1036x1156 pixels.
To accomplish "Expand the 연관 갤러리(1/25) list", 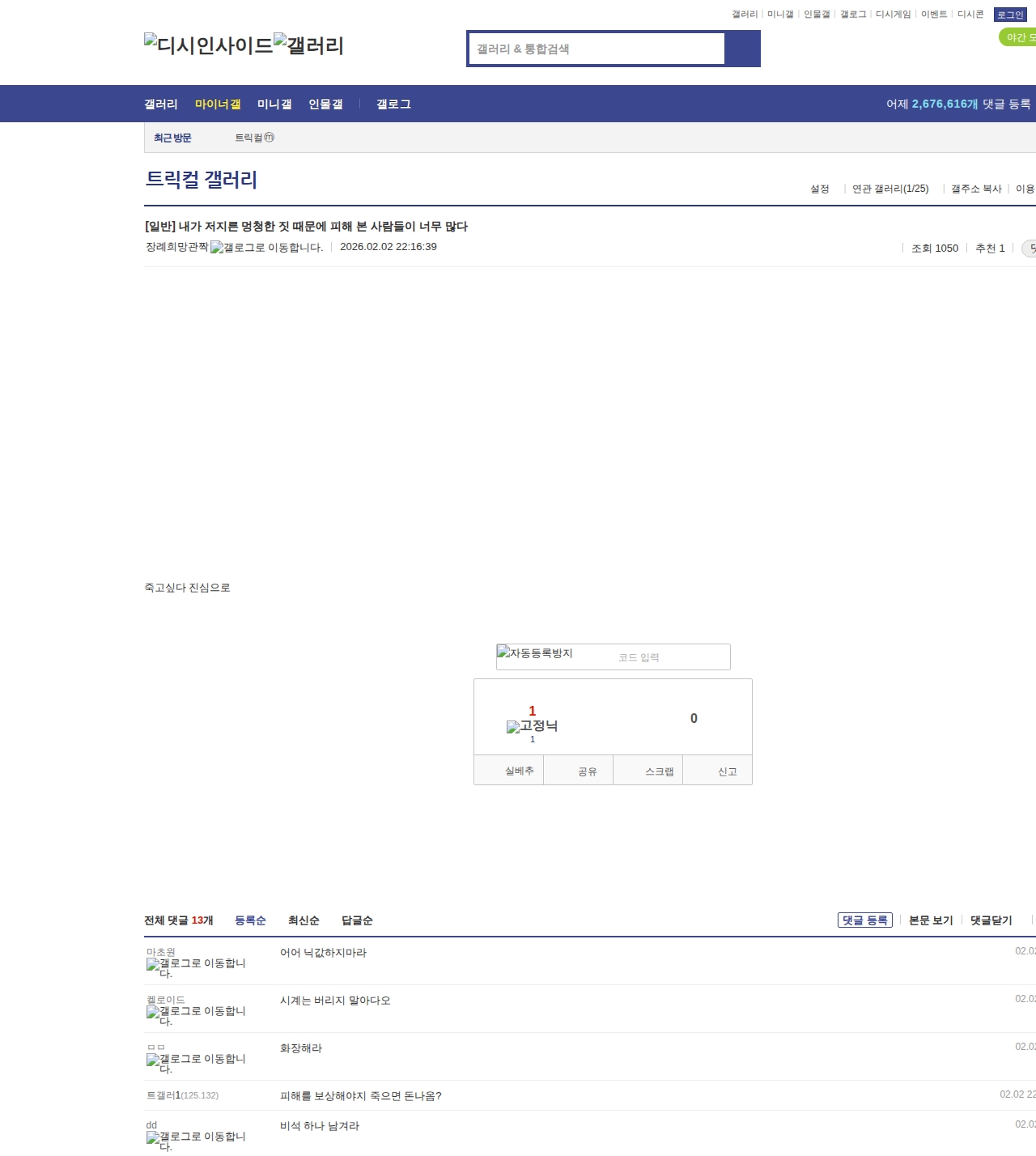I will tap(890, 189).
